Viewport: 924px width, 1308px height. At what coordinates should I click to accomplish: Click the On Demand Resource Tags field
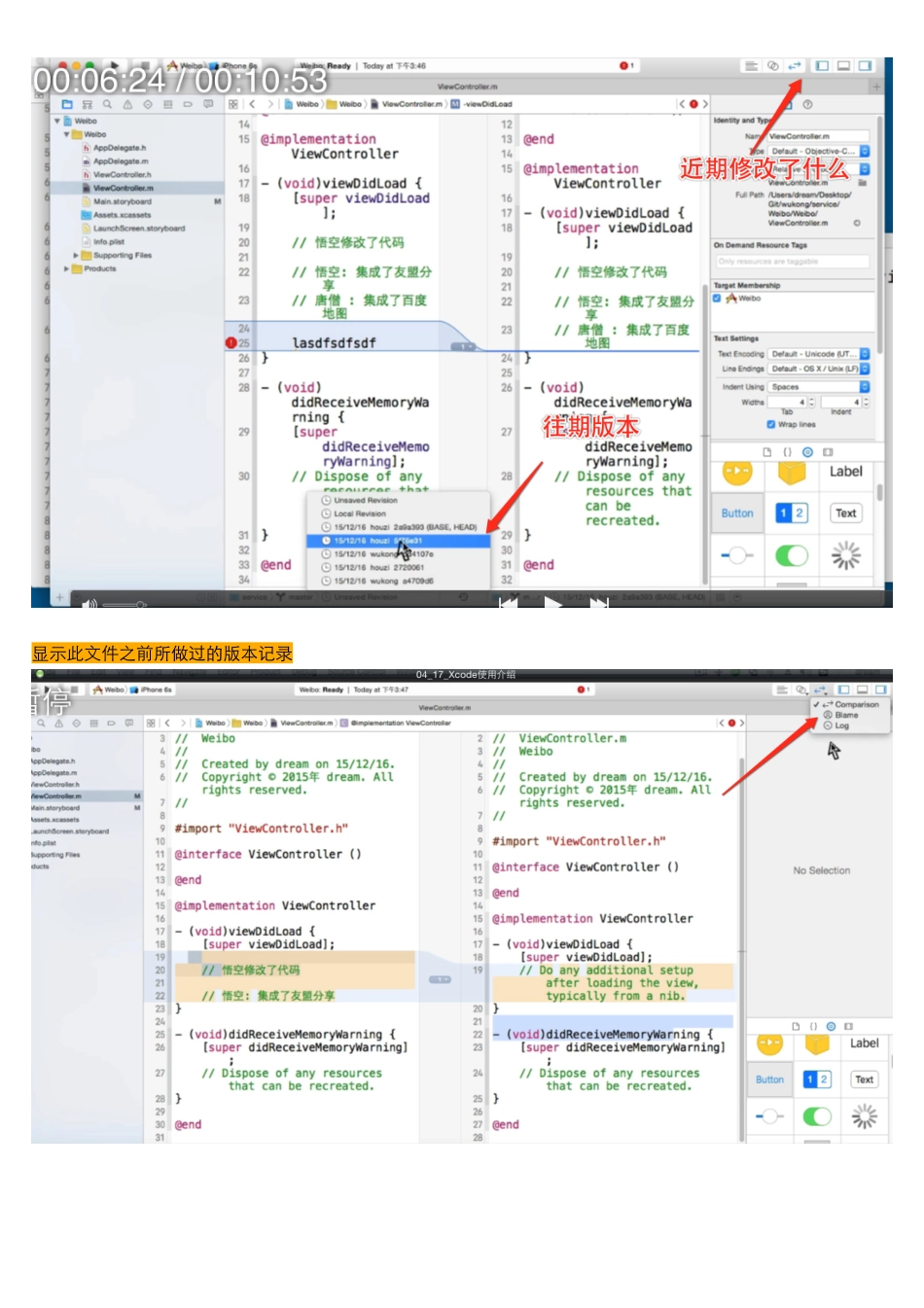pos(792,262)
